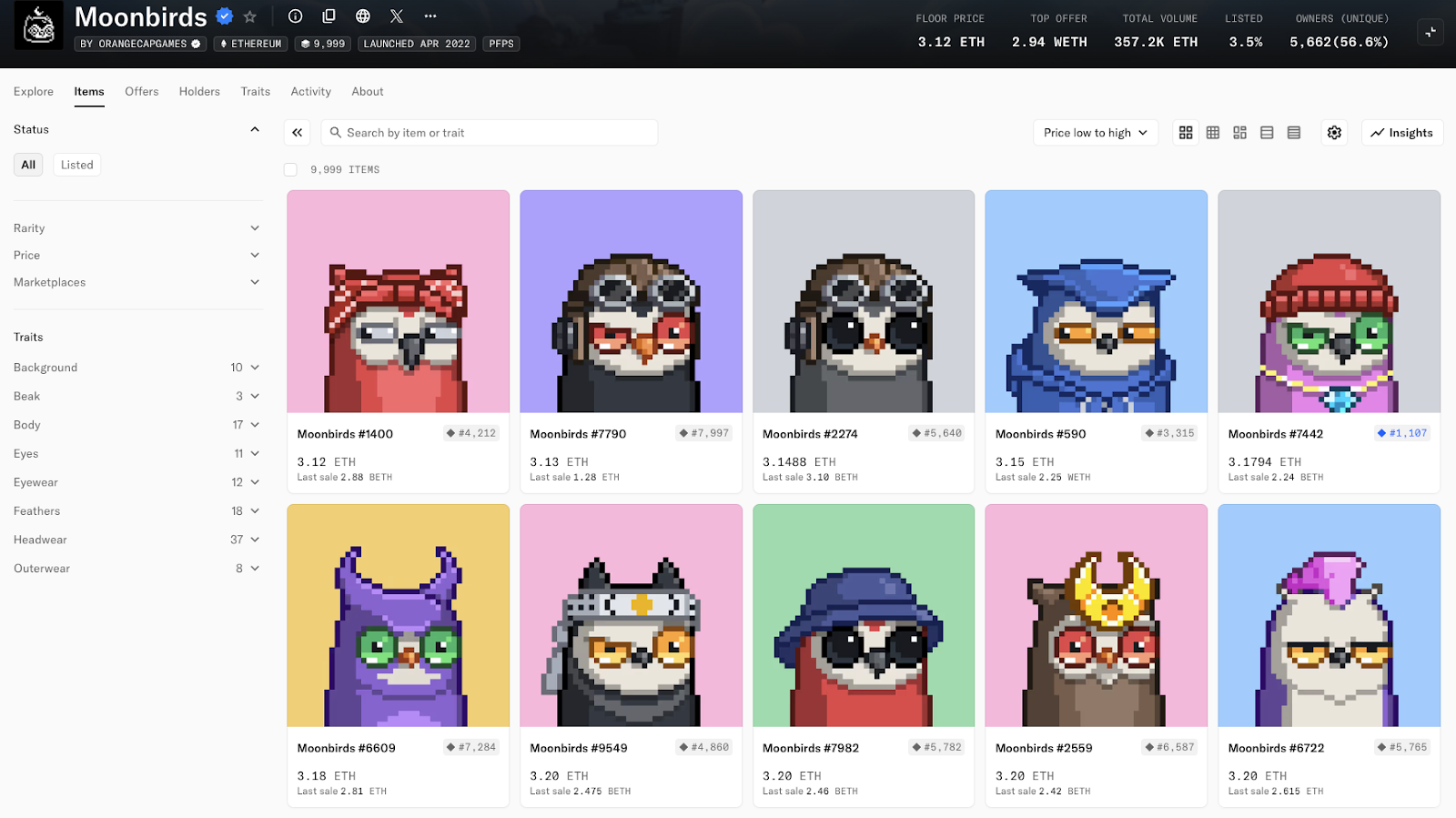Select the All status filter

point(28,165)
